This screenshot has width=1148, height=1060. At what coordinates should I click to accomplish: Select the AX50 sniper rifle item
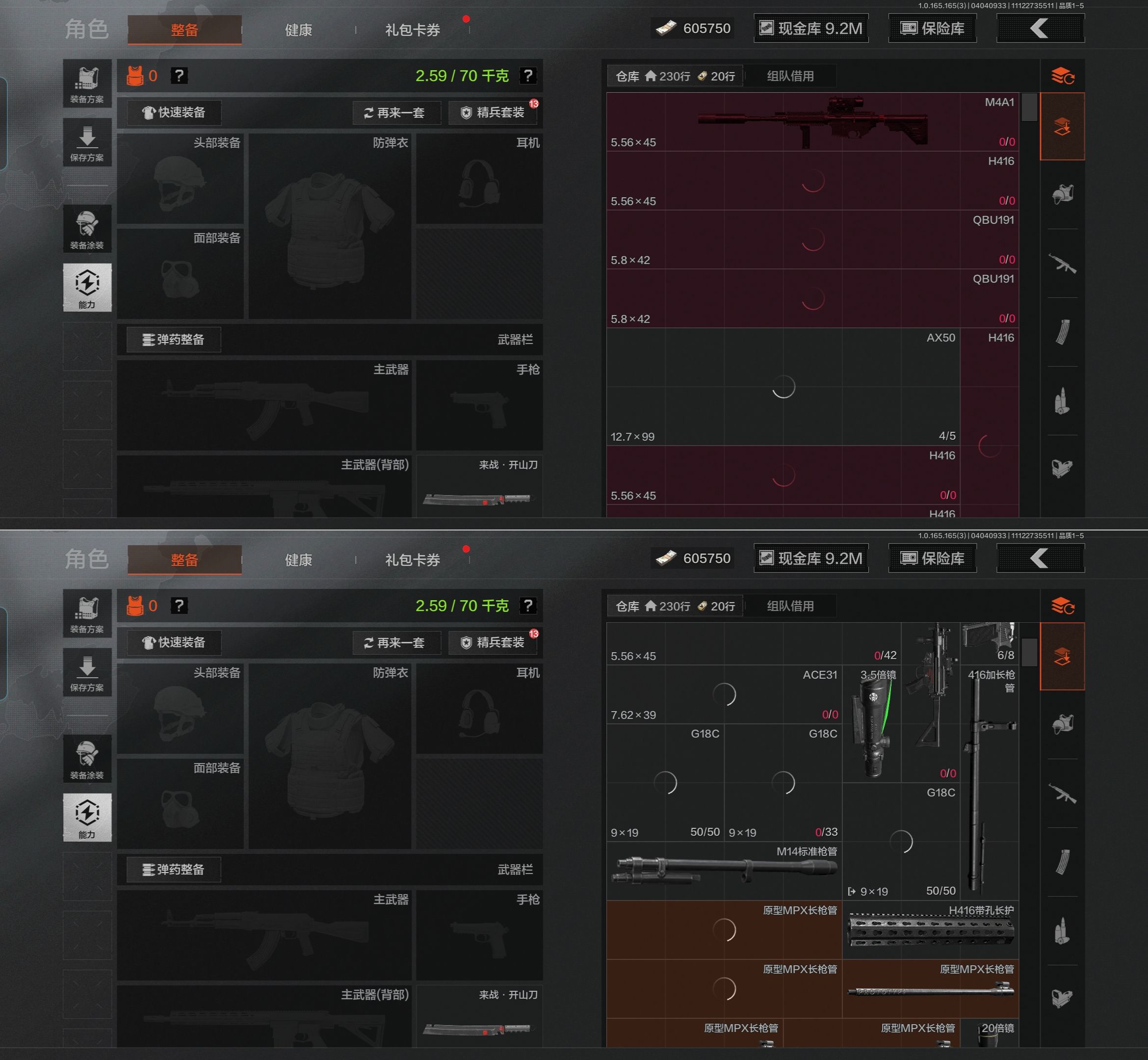(x=783, y=387)
